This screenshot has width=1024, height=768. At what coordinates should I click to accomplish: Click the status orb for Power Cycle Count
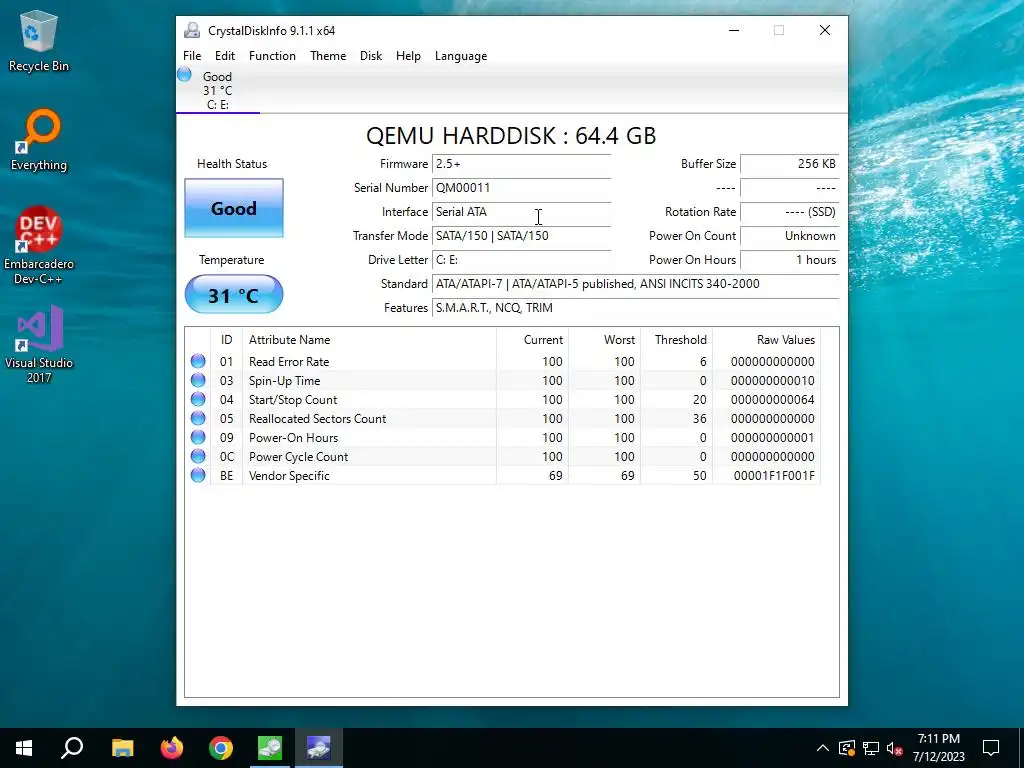coord(198,456)
